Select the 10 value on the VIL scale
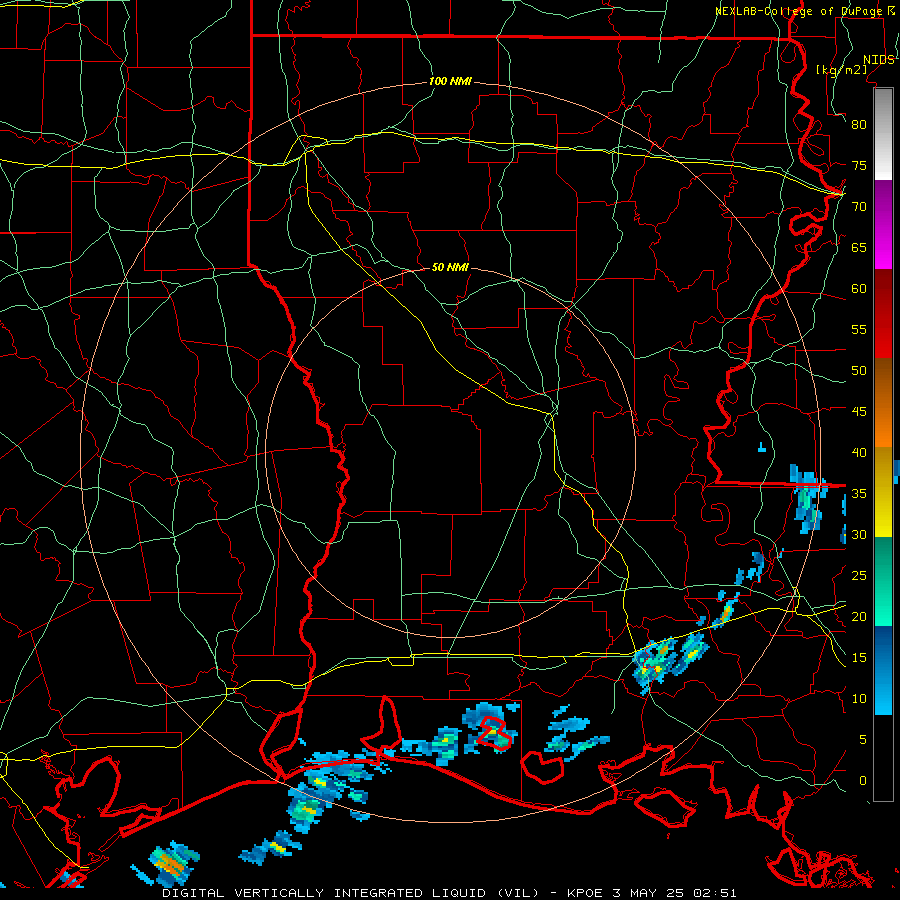 (859, 699)
